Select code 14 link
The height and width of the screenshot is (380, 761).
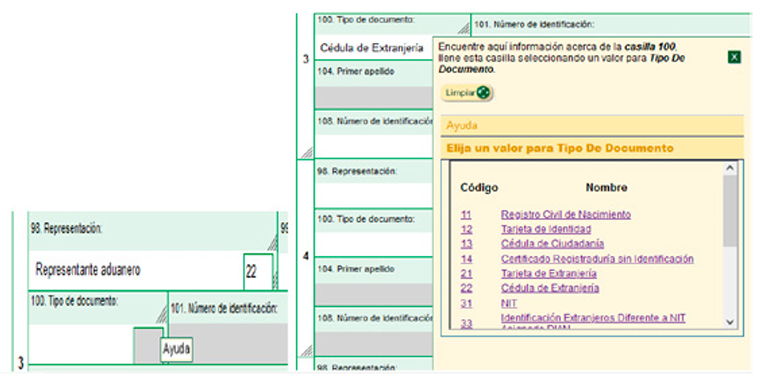[466, 259]
